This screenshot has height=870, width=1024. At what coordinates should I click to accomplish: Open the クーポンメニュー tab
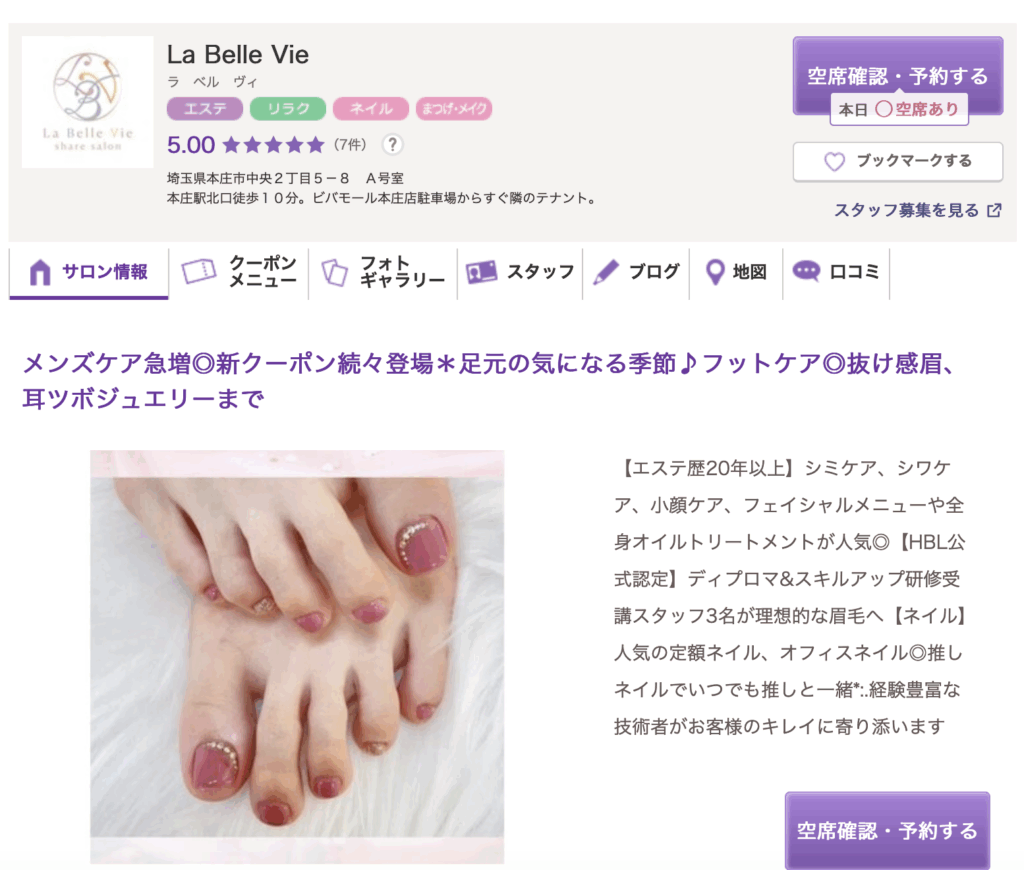pyautogui.click(x=238, y=272)
